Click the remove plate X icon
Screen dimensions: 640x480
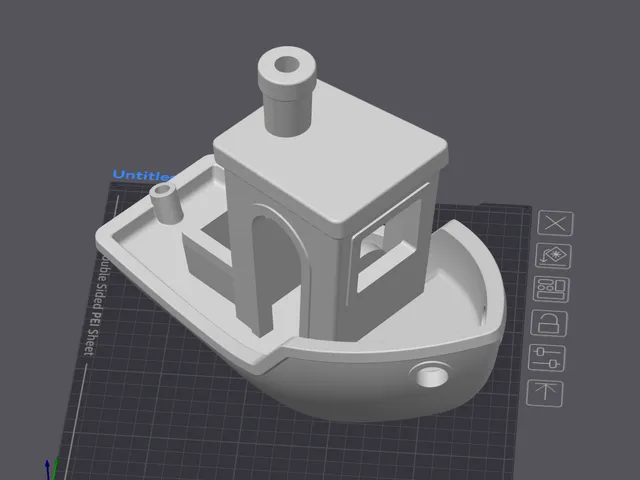point(556,223)
